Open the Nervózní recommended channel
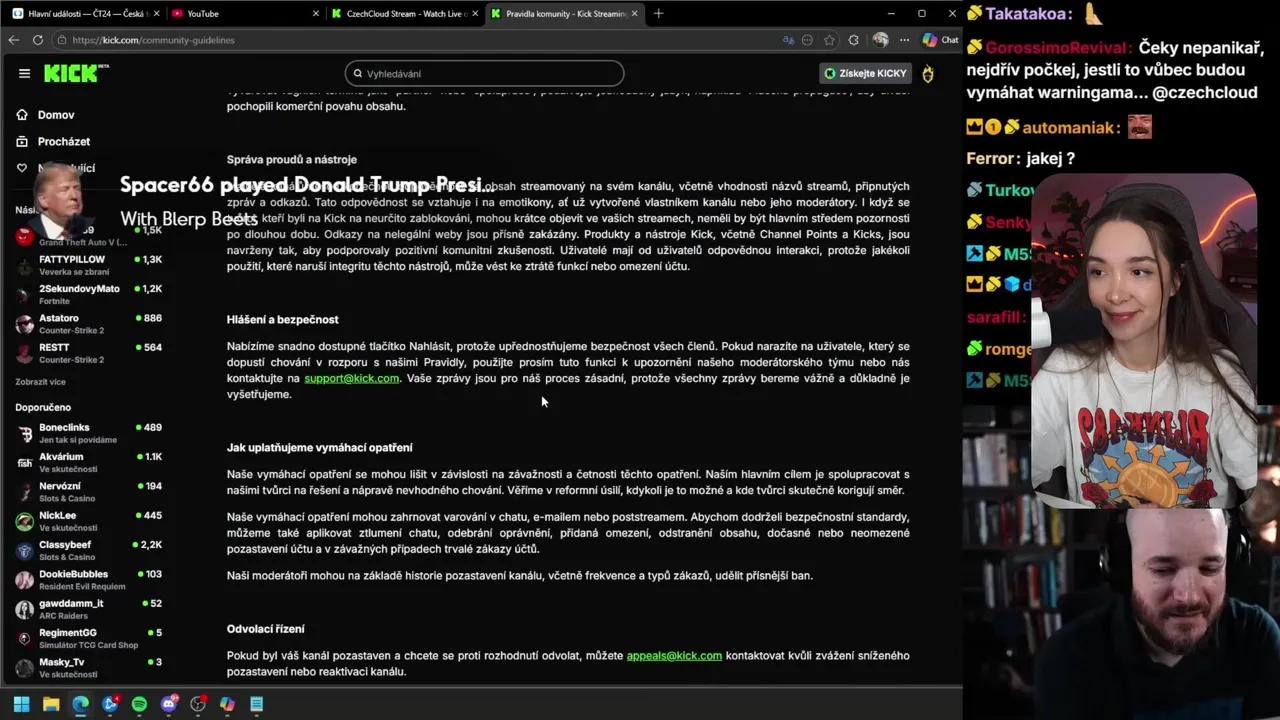Viewport: 1280px width, 720px height. (90, 491)
